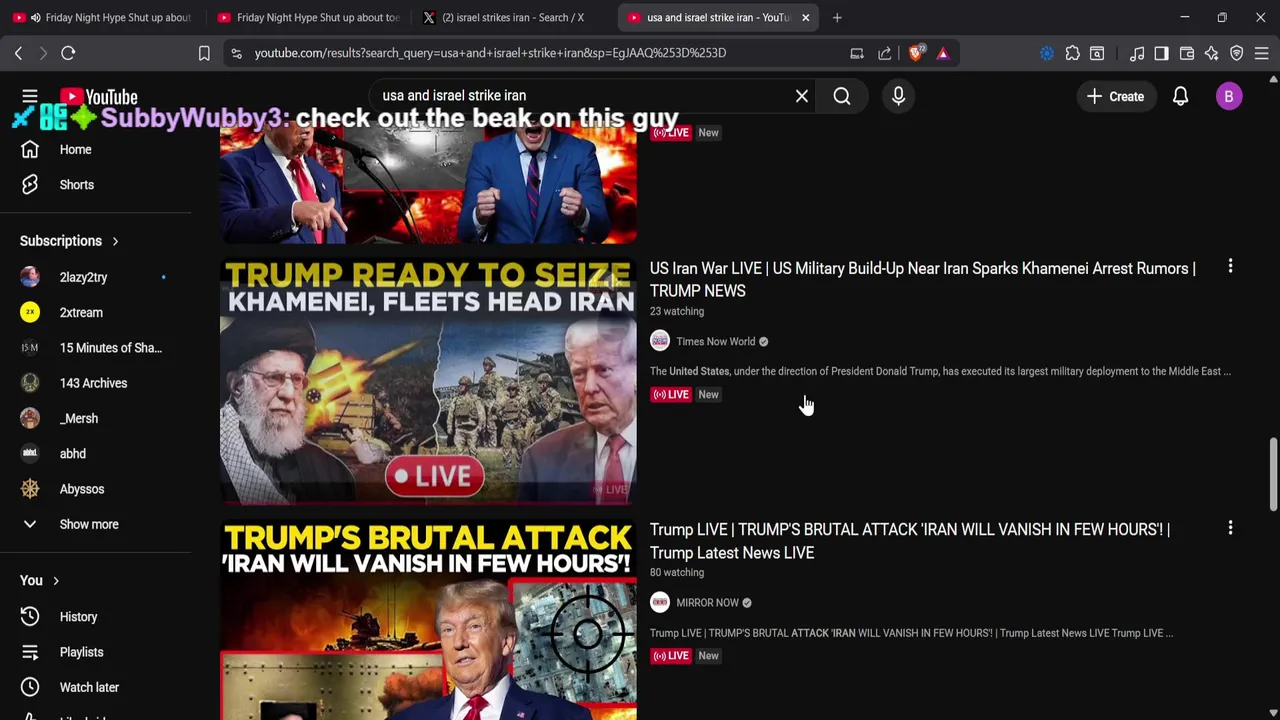Open Trump's Brutal Attack thumbnail
Screen dimensions: 1280x720
click(x=428, y=620)
